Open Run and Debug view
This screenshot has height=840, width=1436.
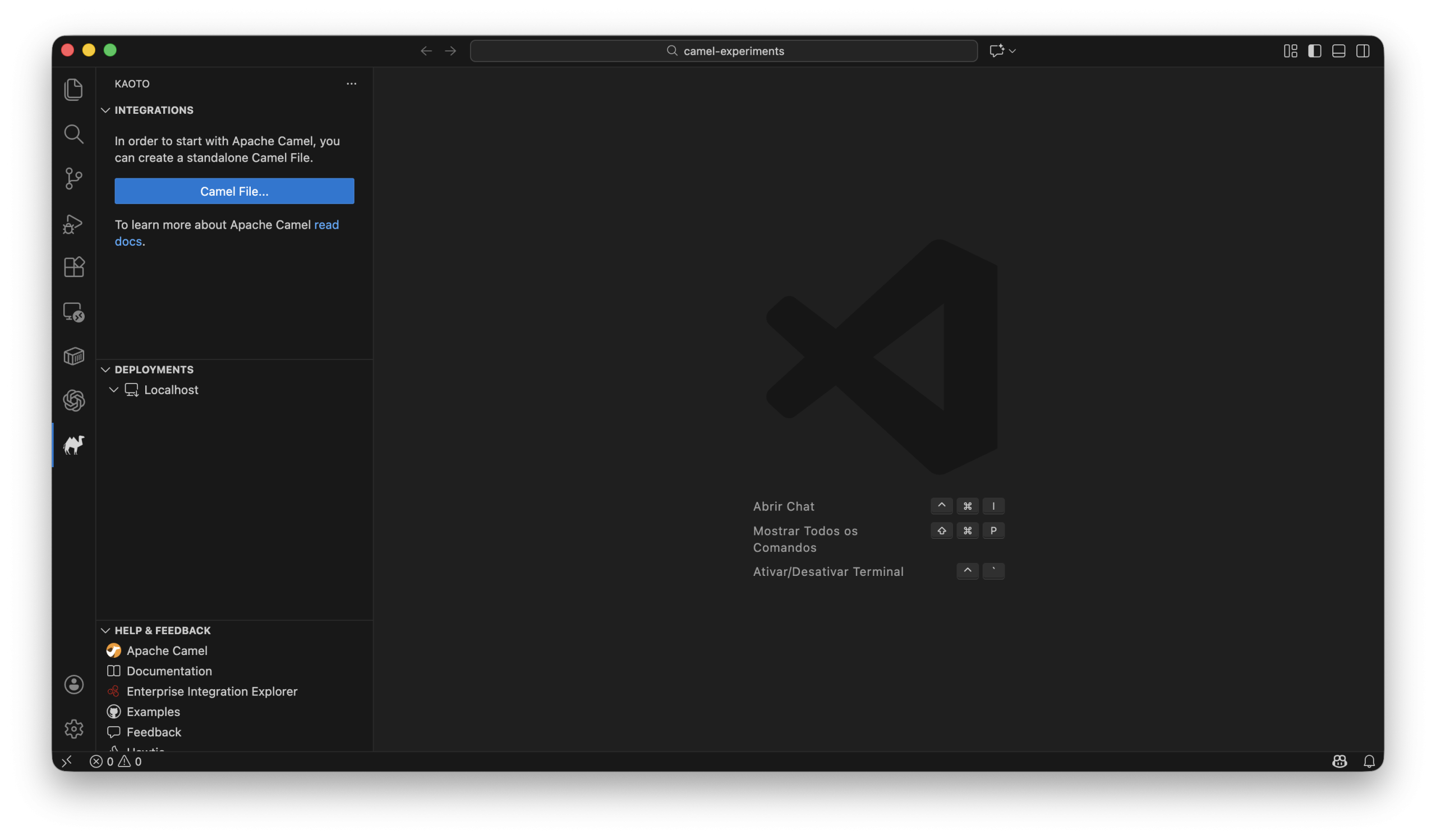point(73,223)
